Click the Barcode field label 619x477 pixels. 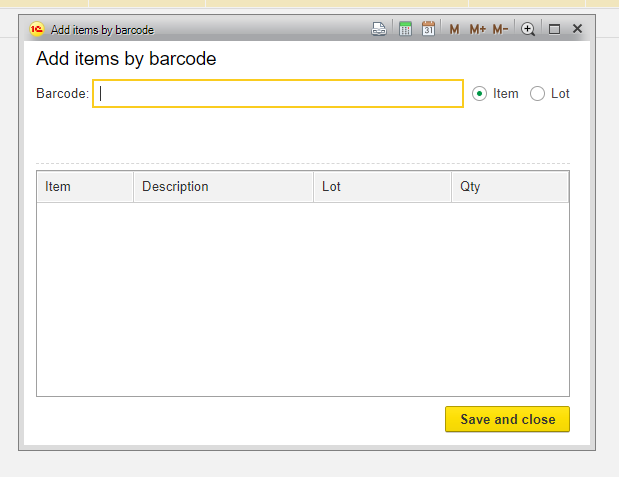[62, 94]
